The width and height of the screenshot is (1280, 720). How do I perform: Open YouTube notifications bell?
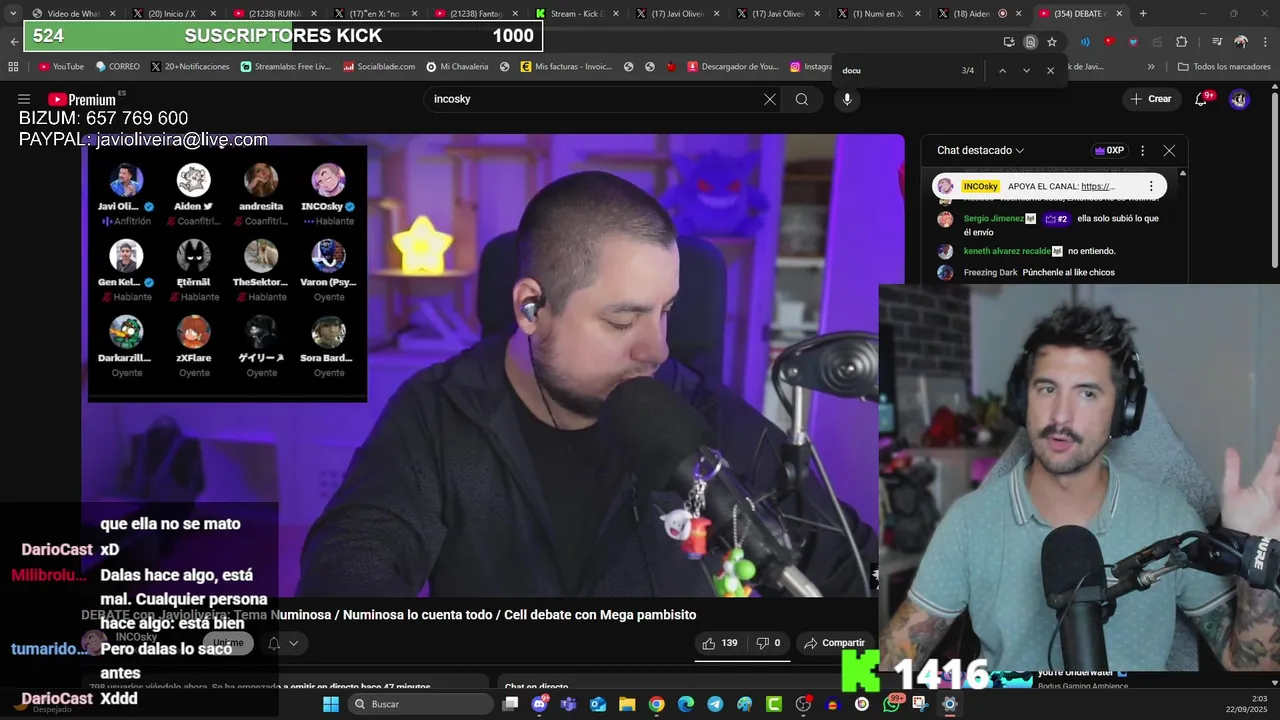[1201, 99]
